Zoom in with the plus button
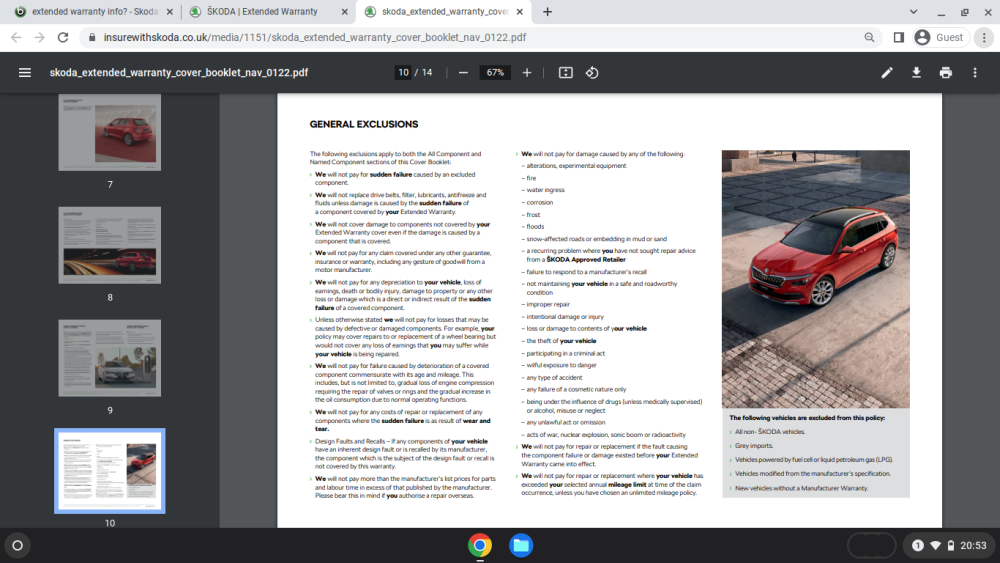The width and height of the screenshot is (1000, 563). 527,73
